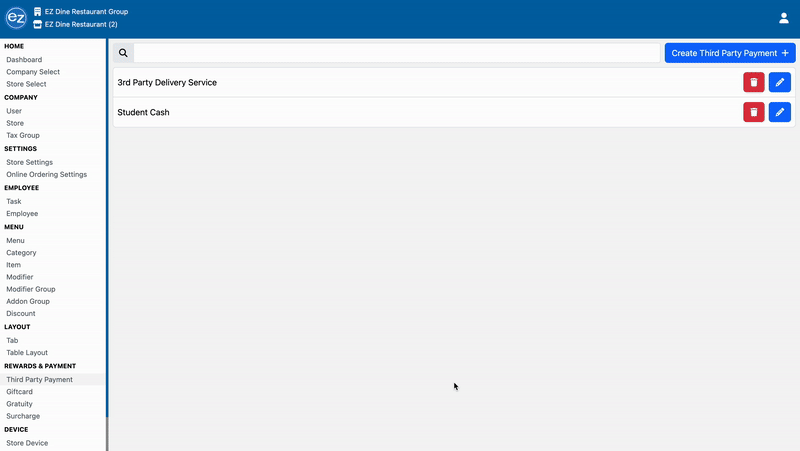
Task: Open Addon Group page
Action: click(x=28, y=302)
